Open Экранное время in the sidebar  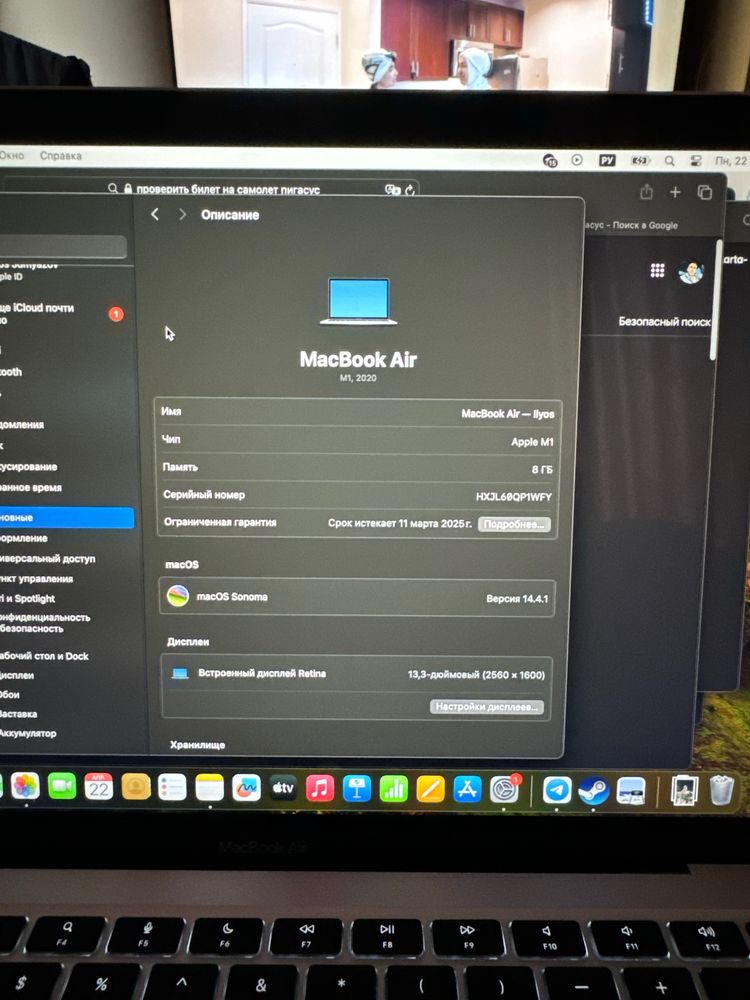coord(31,487)
